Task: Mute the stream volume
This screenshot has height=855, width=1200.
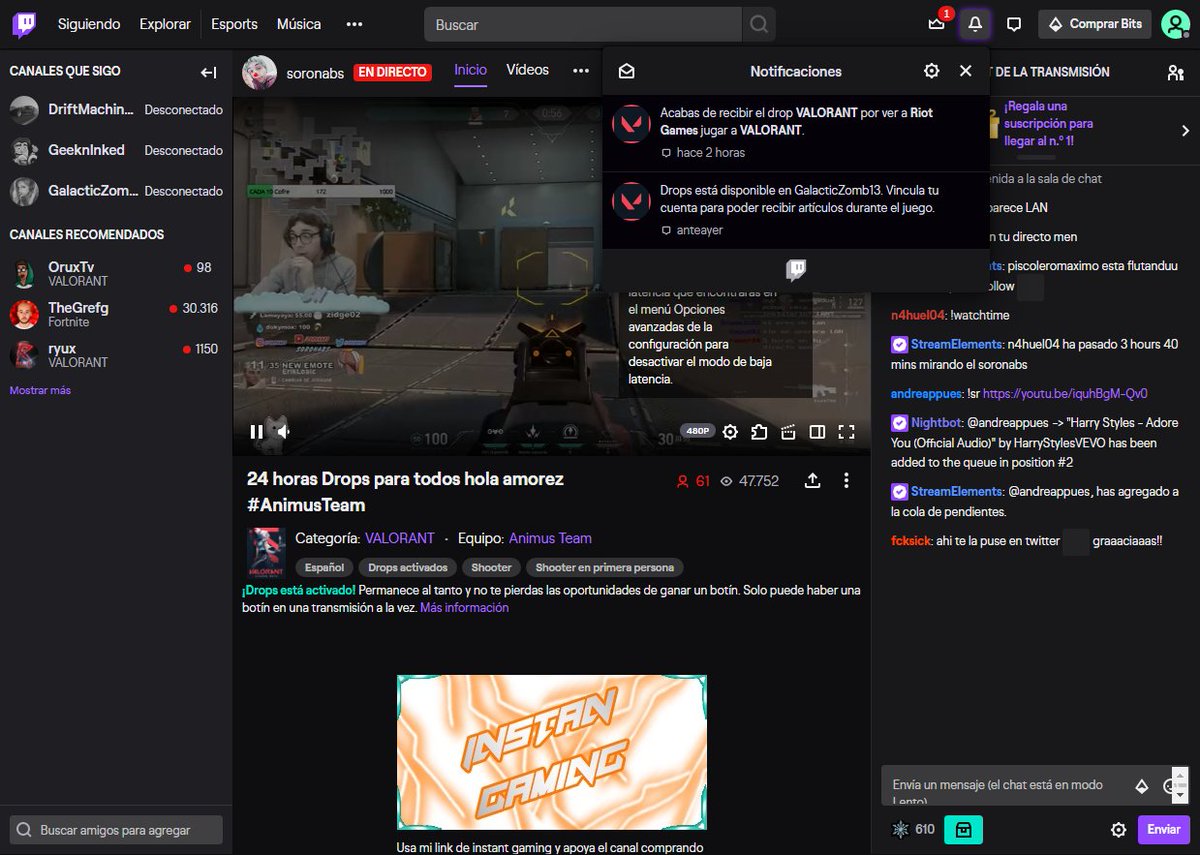Action: 284,432
